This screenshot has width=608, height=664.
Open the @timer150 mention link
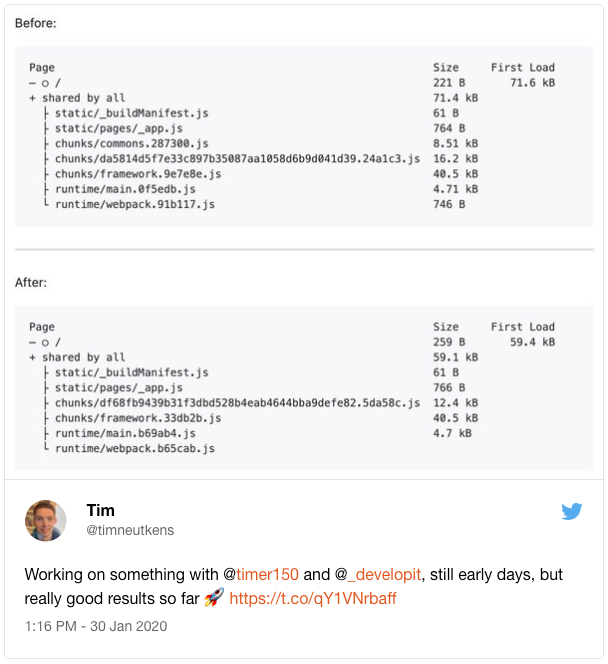click(x=261, y=575)
